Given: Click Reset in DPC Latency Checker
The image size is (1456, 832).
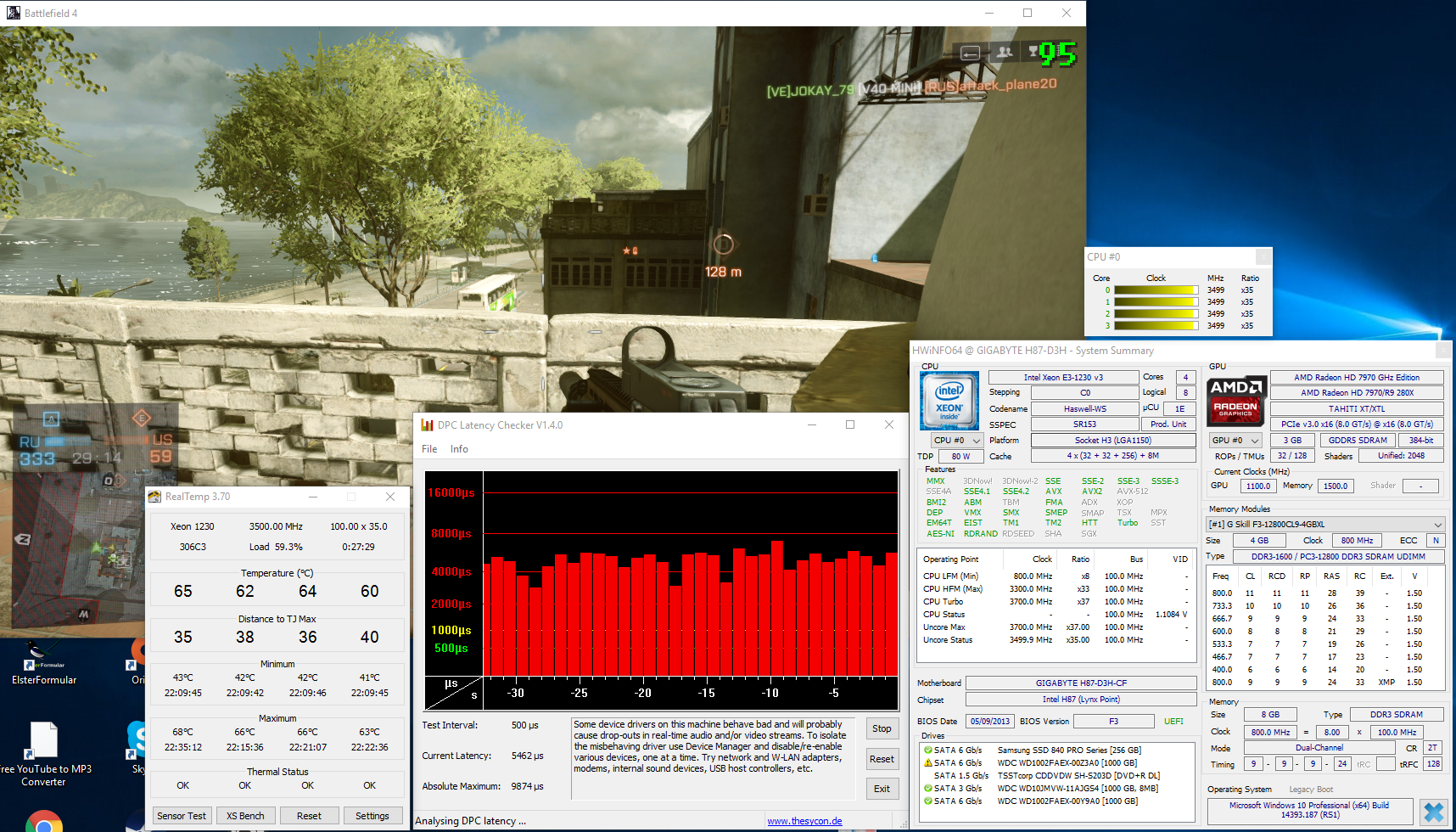Looking at the screenshot, I should pyautogui.click(x=882, y=759).
